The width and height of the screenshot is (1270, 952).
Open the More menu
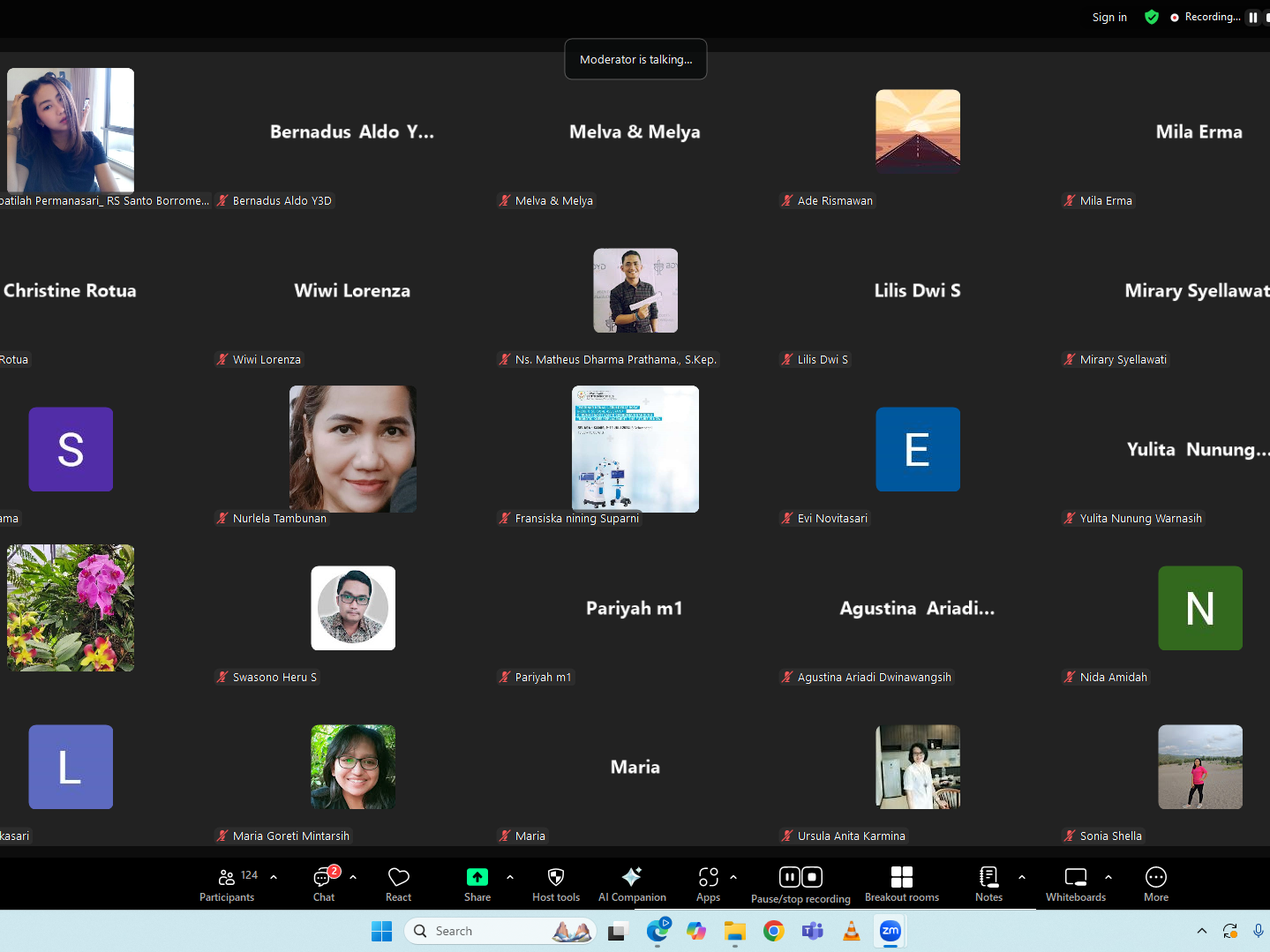point(1155,884)
